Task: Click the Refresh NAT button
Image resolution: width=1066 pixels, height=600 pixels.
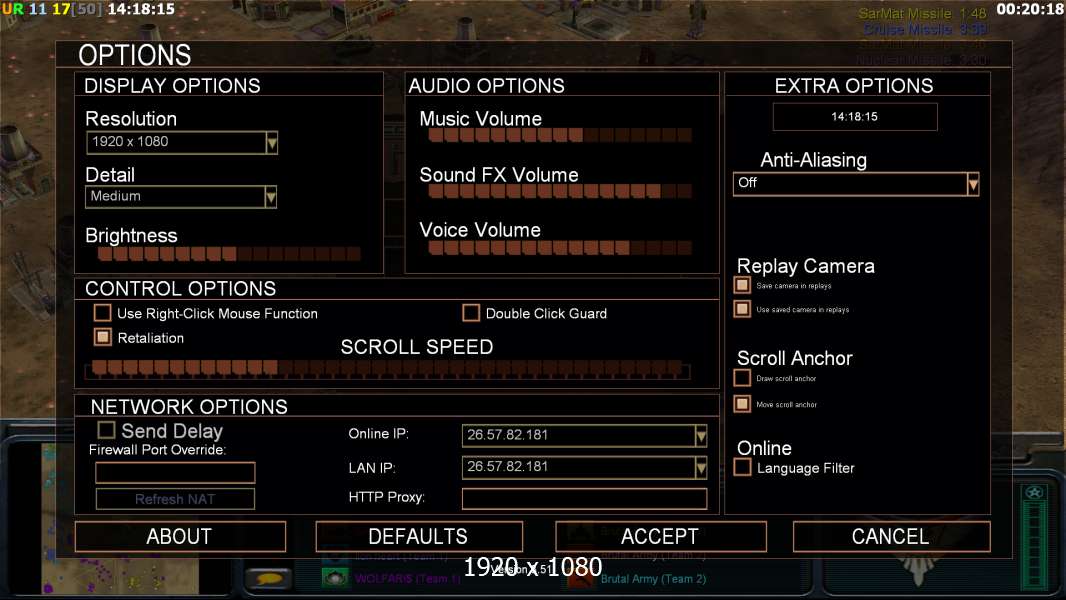Action: pos(175,499)
